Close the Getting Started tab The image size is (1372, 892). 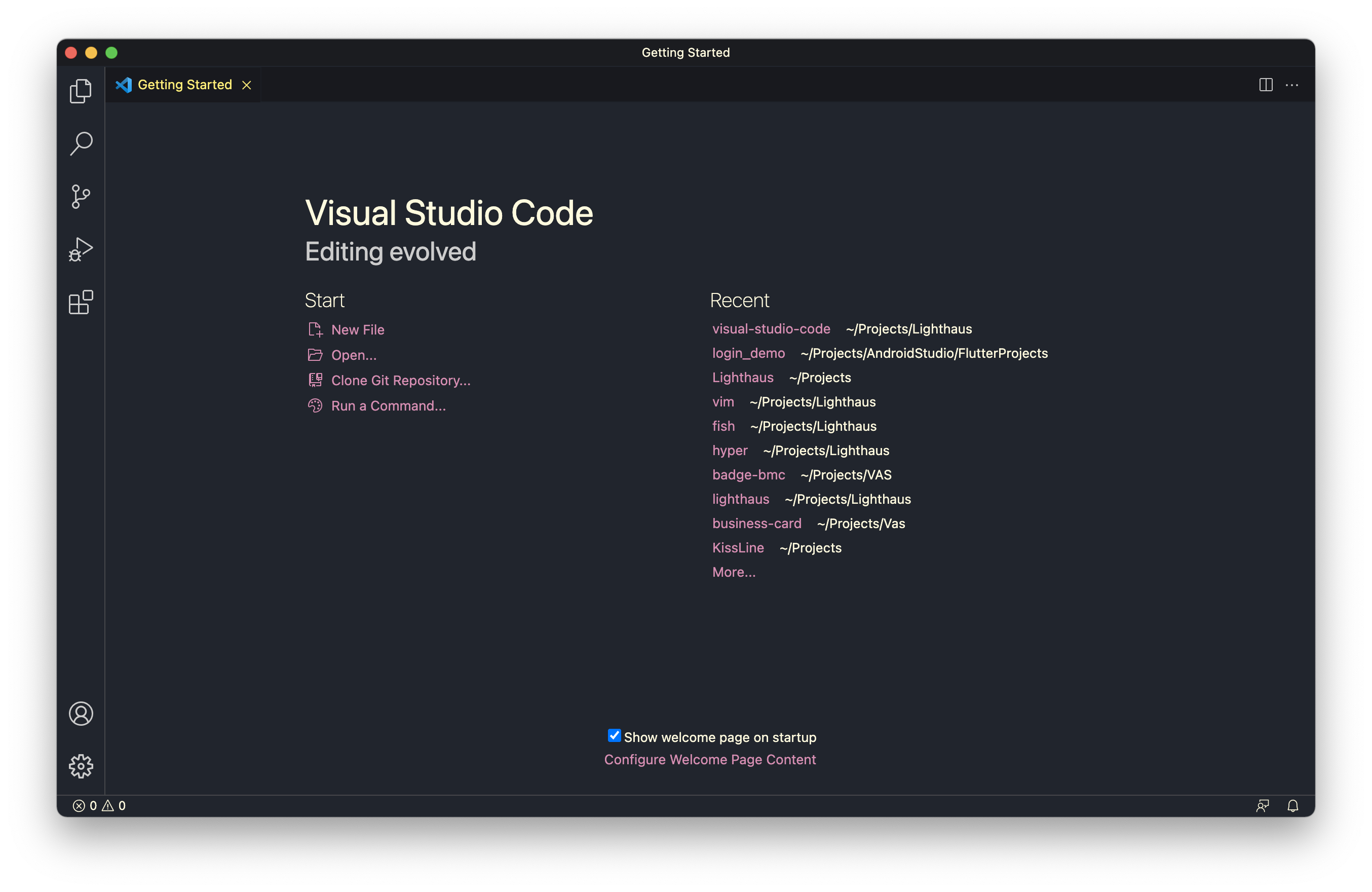click(247, 85)
